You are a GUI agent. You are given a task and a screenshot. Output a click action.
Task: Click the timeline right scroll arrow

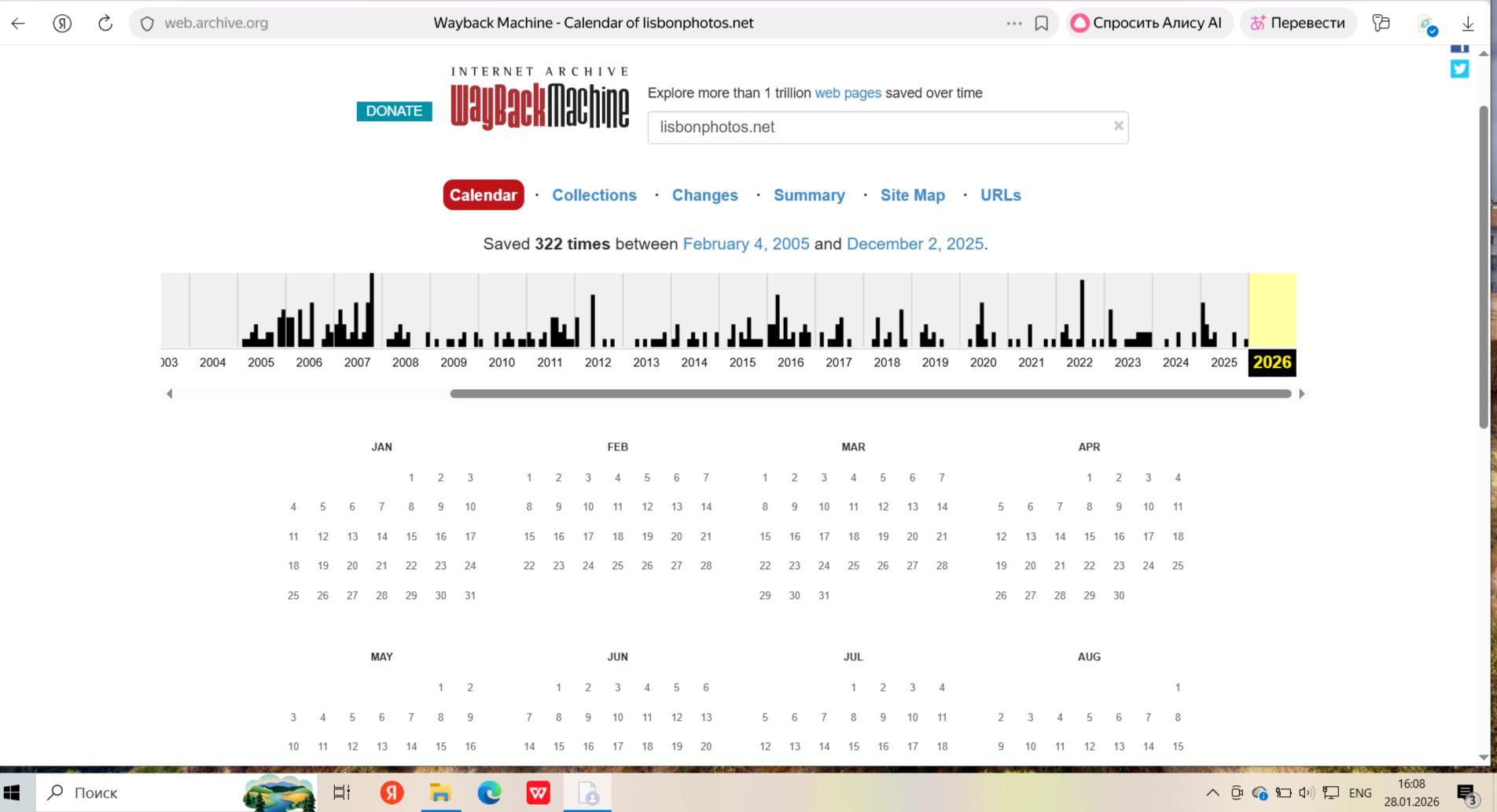1302,394
